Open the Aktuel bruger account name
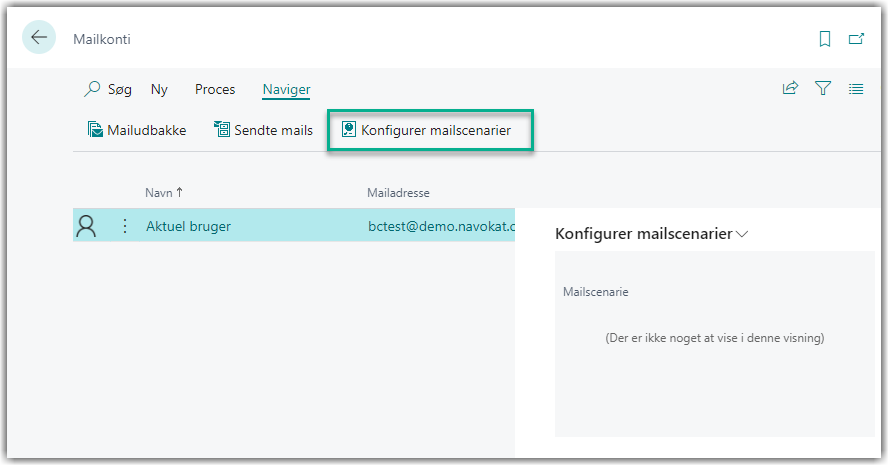 [x=188, y=227]
